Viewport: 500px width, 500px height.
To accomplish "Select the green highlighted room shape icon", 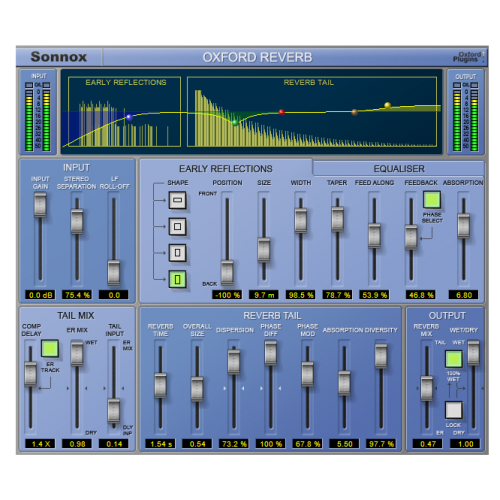I will coord(177,279).
